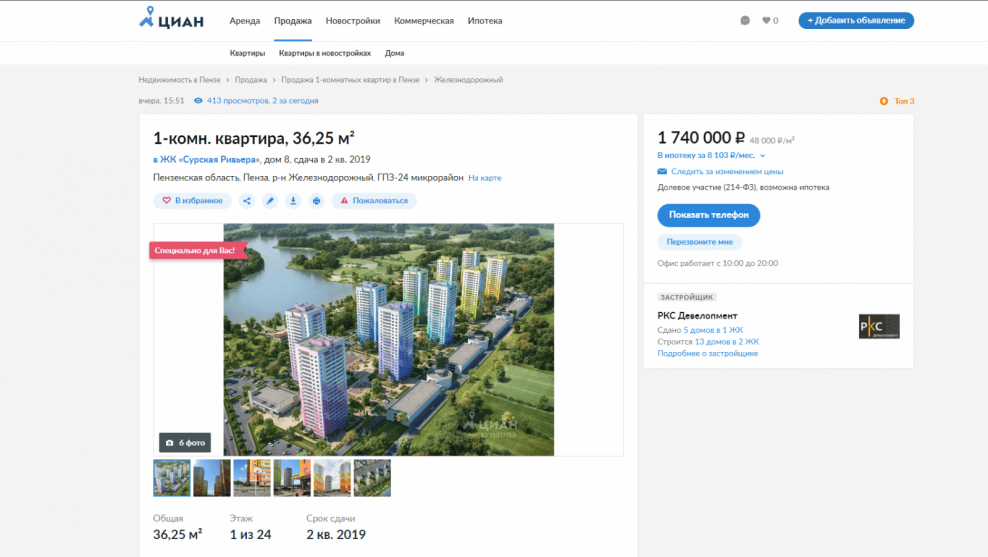Add listing to В избранное
This screenshot has height=557, width=988.
(192, 200)
